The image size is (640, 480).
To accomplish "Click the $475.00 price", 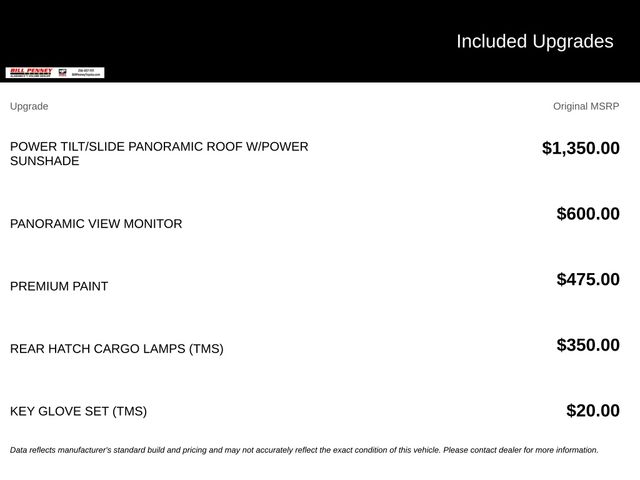I will [x=588, y=279].
